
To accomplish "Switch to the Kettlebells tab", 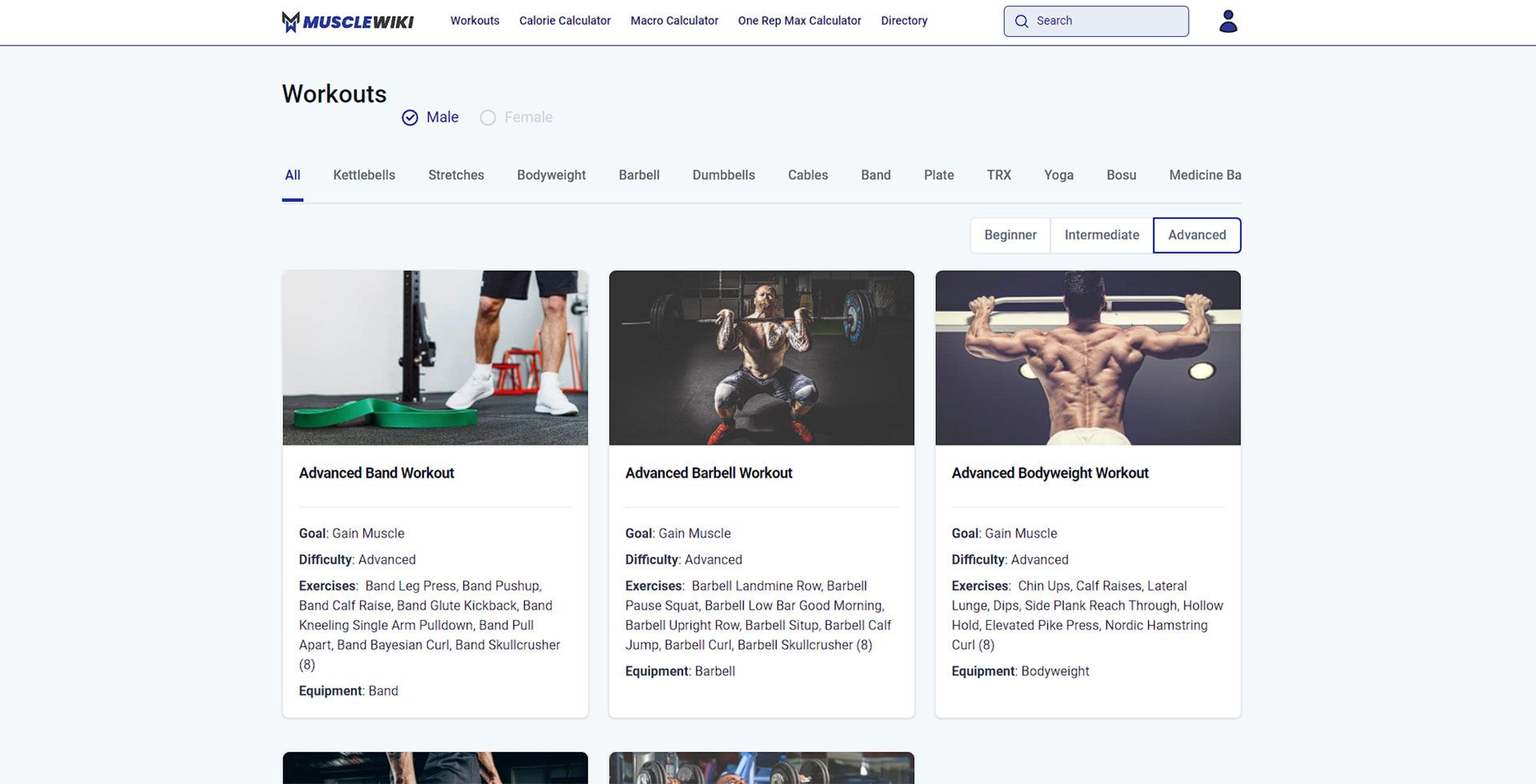I will 364,175.
